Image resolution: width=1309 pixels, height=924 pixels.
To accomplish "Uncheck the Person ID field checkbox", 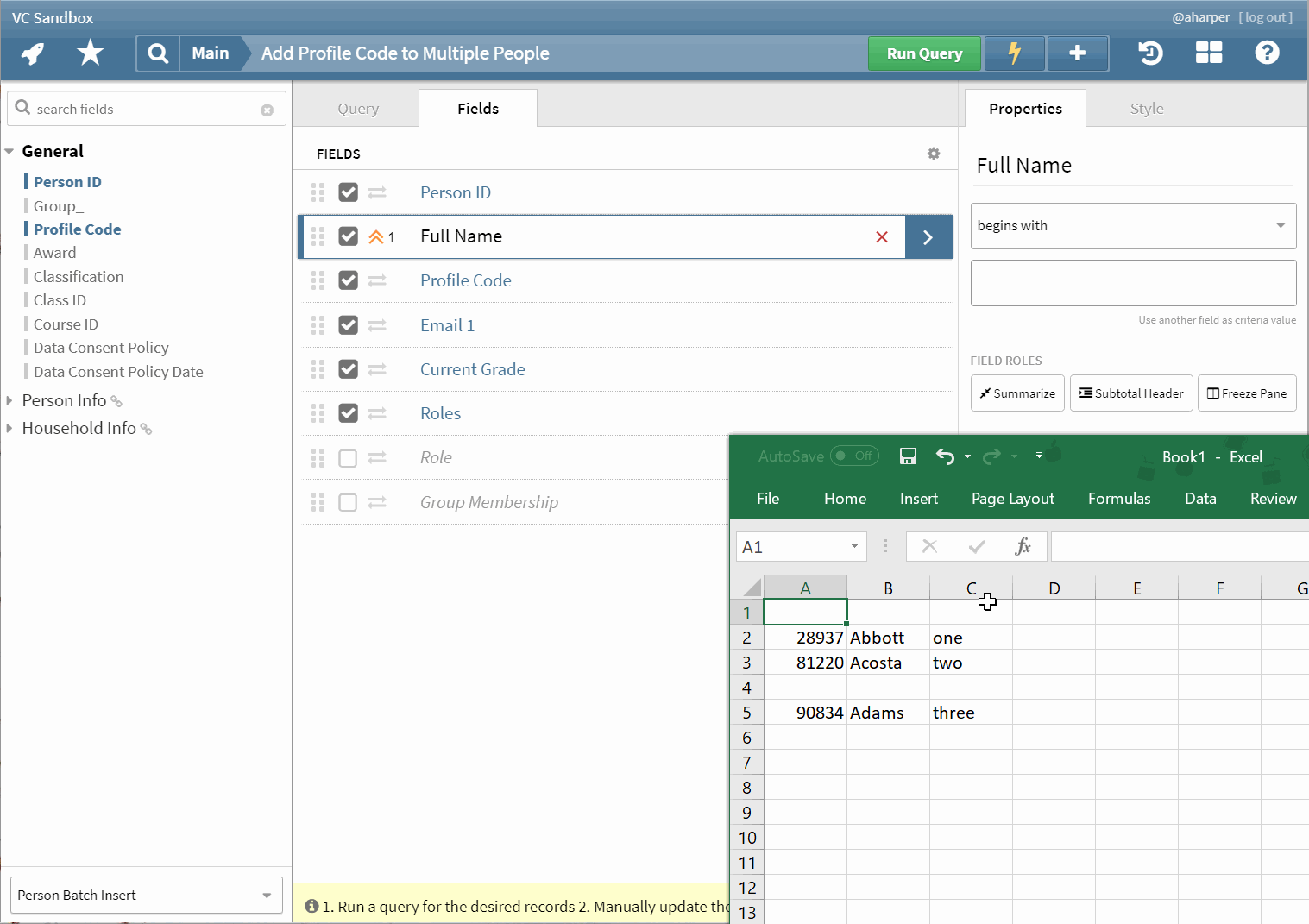I will (348, 192).
